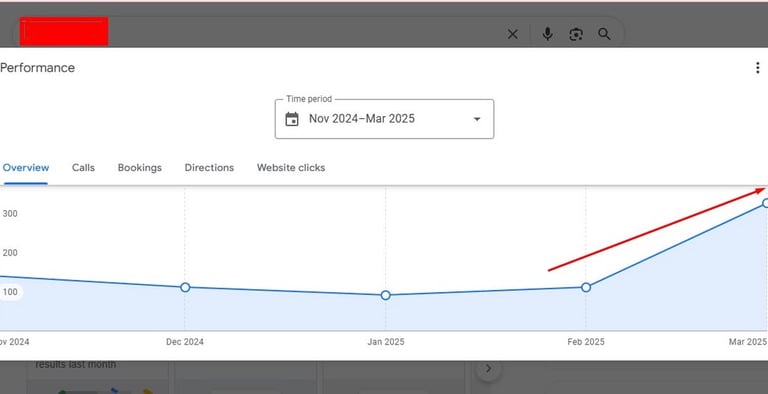768x394 pixels.
Task: Select the Dec 2024 data point
Action: pos(185,287)
